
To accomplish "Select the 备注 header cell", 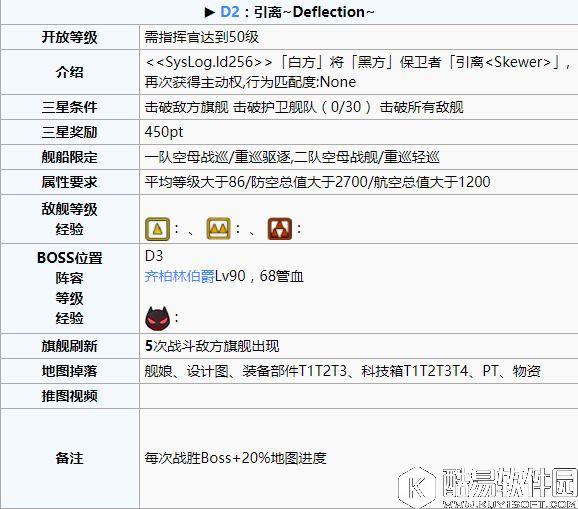I will click(70, 458).
